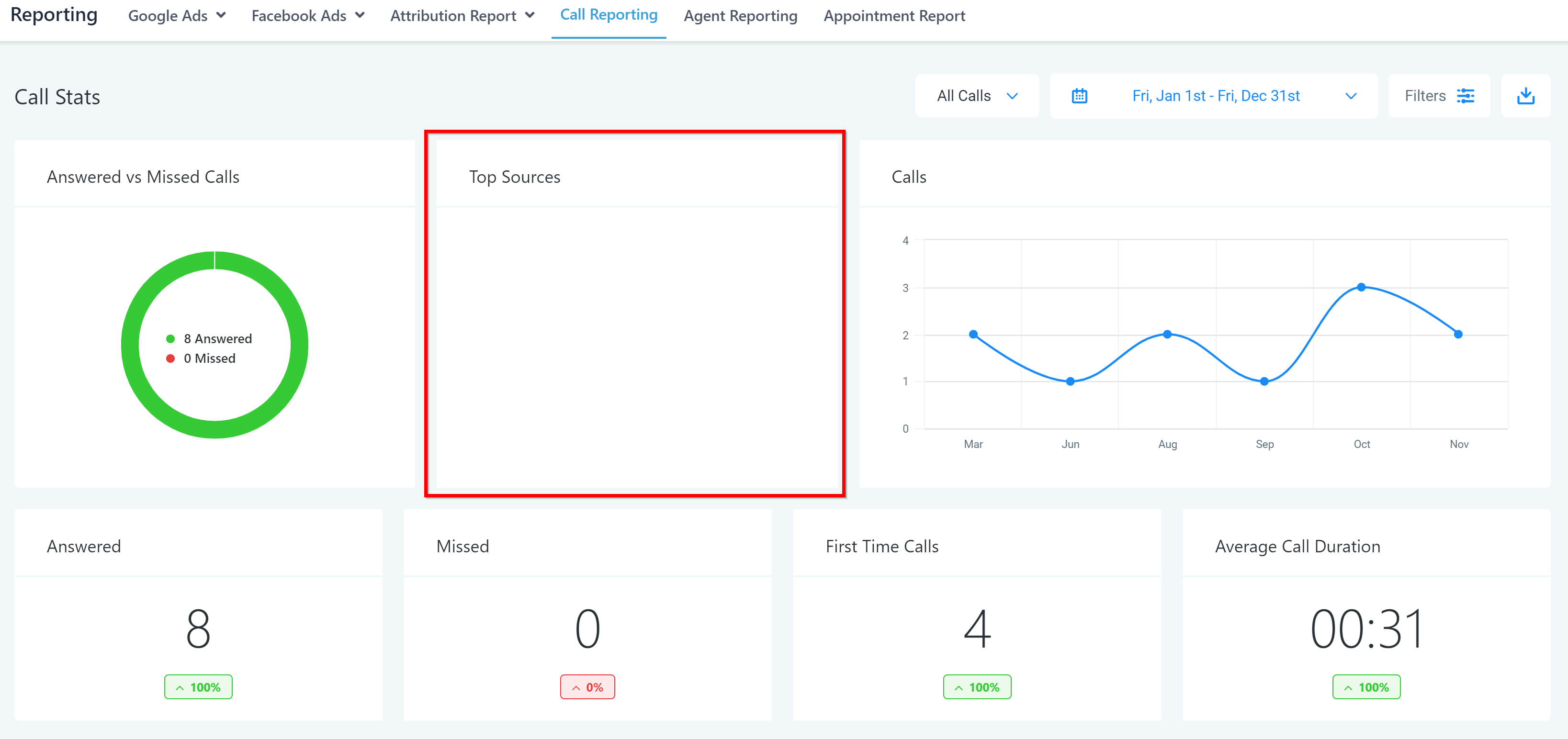Click the calendar icon in date picker
This screenshot has height=739, width=1568.
1079,96
